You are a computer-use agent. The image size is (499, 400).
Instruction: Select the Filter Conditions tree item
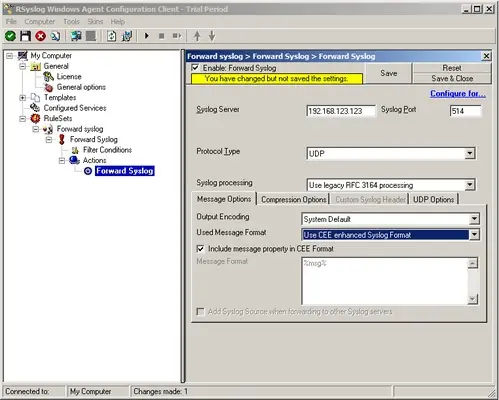[107, 150]
